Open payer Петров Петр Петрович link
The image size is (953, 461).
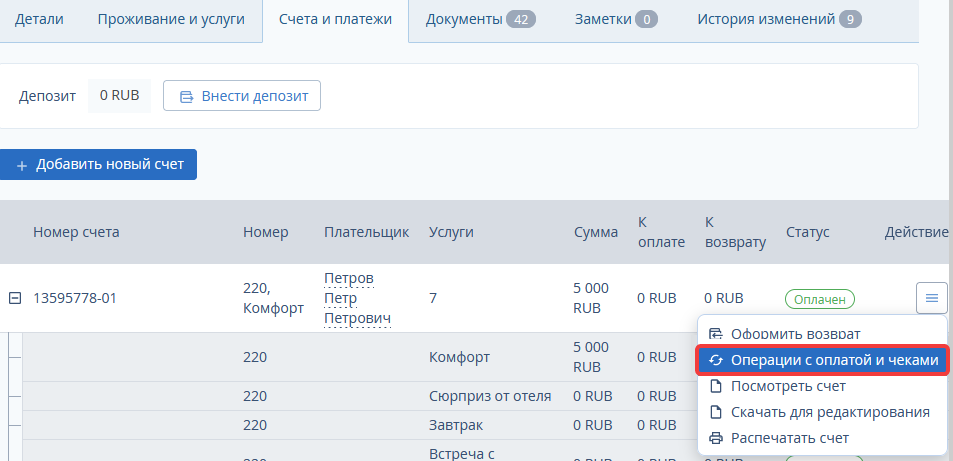point(357,299)
